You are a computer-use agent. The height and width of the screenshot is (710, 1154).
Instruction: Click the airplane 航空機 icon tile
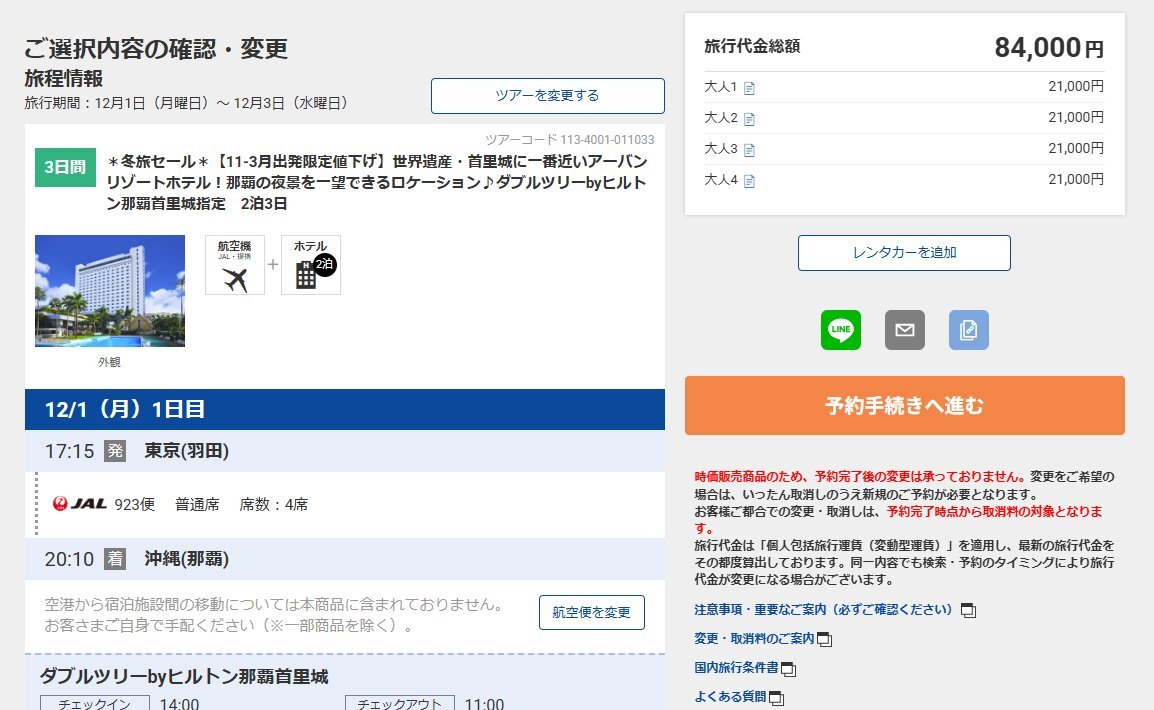[235, 265]
